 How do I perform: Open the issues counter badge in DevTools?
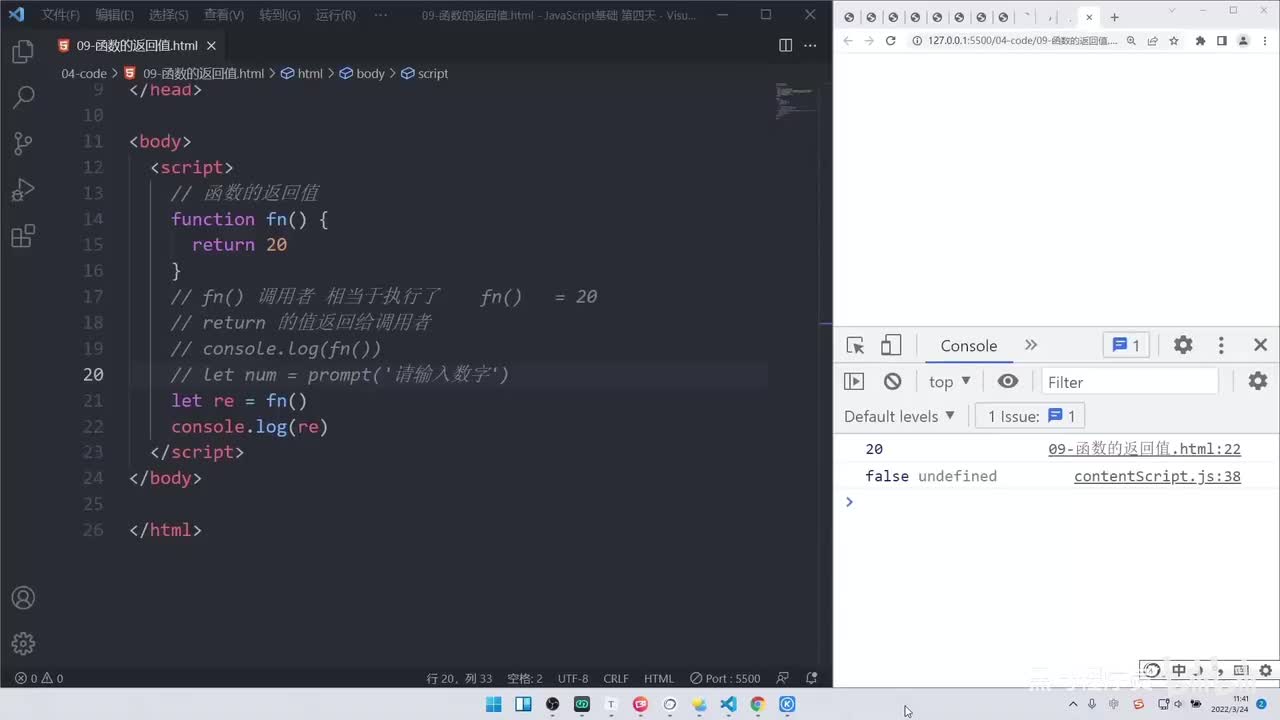pyautogui.click(x=1126, y=345)
